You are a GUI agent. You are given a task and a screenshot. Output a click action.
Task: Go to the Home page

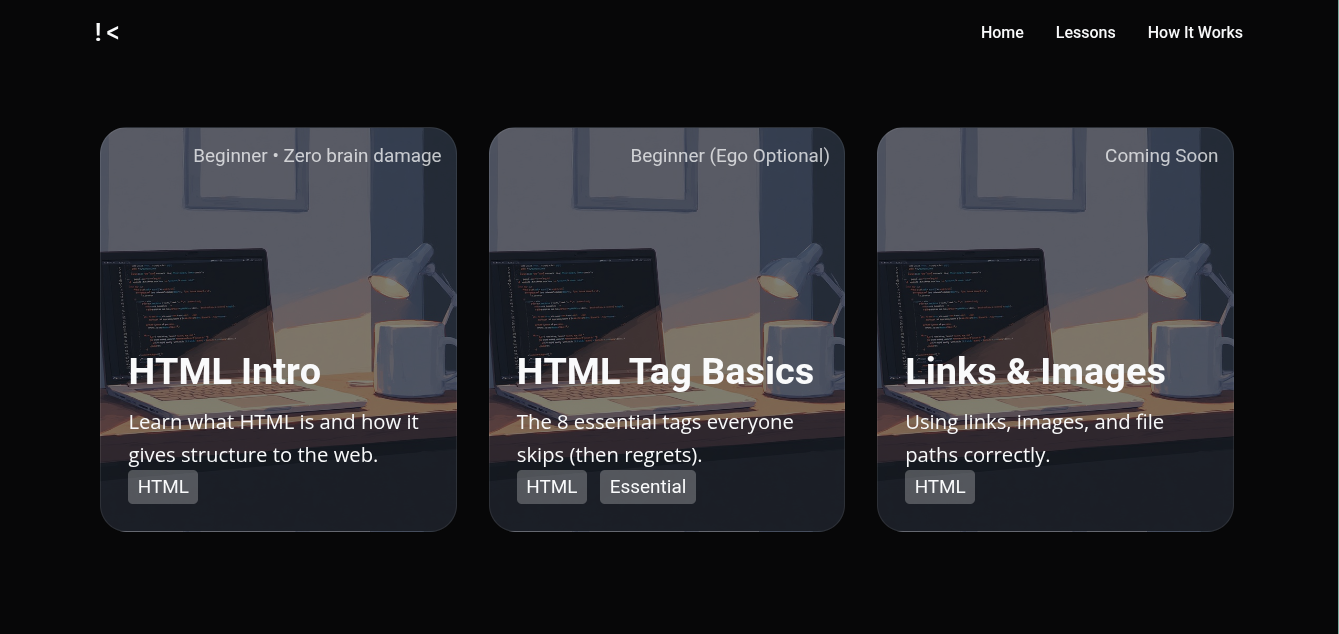pyautogui.click(x=1001, y=33)
